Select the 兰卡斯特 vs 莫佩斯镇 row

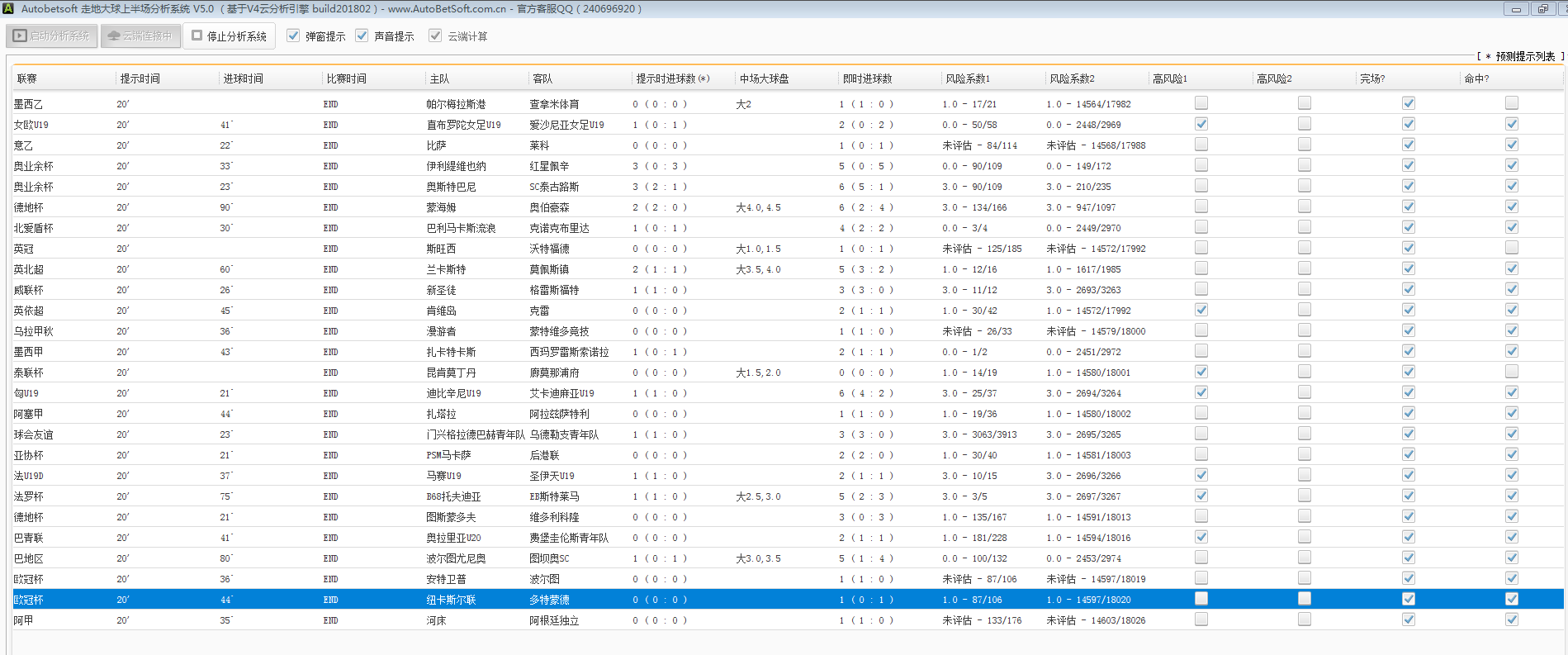(x=446, y=269)
